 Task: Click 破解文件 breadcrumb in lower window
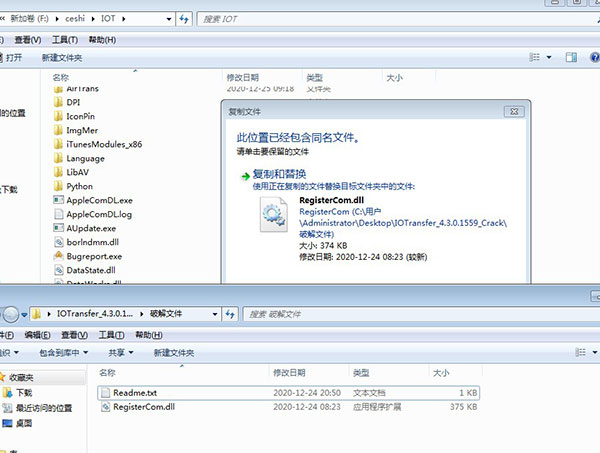tap(166, 314)
